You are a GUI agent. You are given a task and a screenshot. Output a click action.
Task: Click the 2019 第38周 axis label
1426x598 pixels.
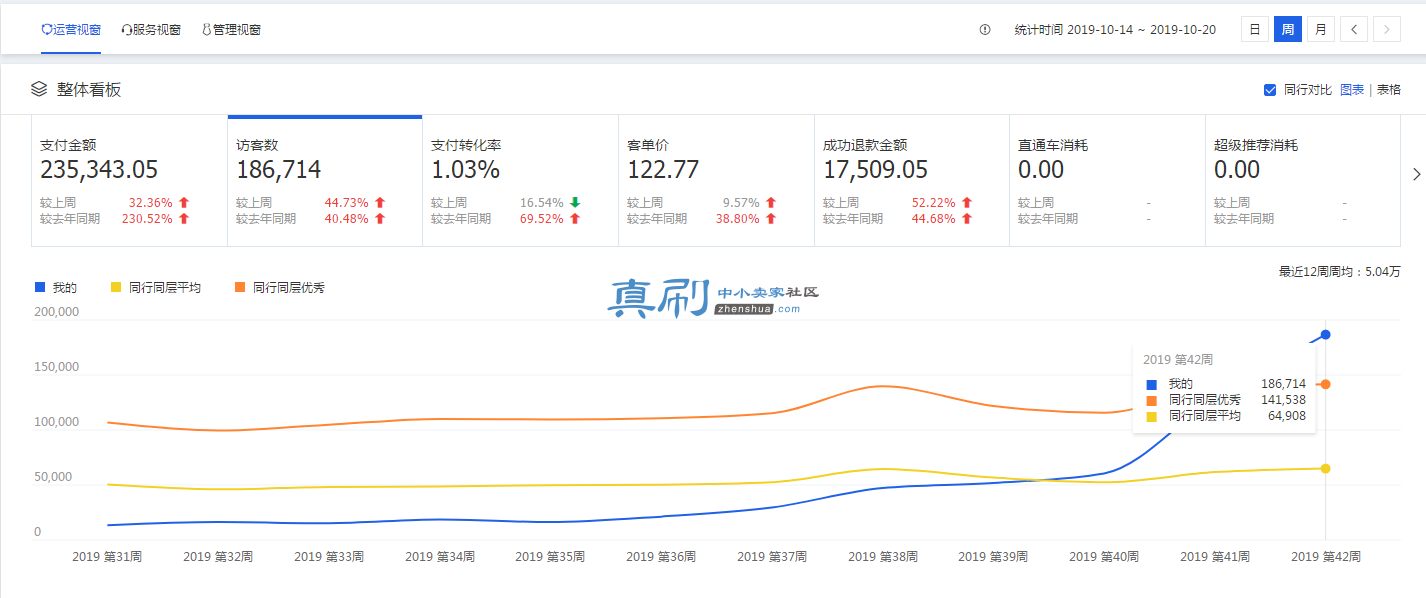(x=882, y=556)
